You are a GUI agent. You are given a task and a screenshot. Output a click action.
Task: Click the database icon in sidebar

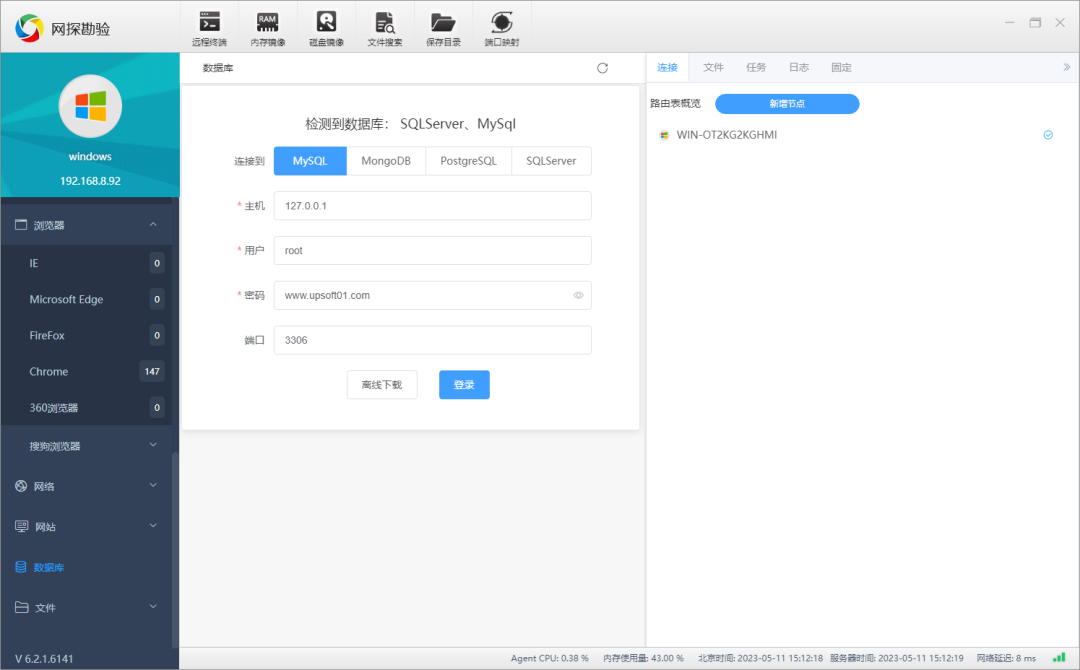point(21,567)
